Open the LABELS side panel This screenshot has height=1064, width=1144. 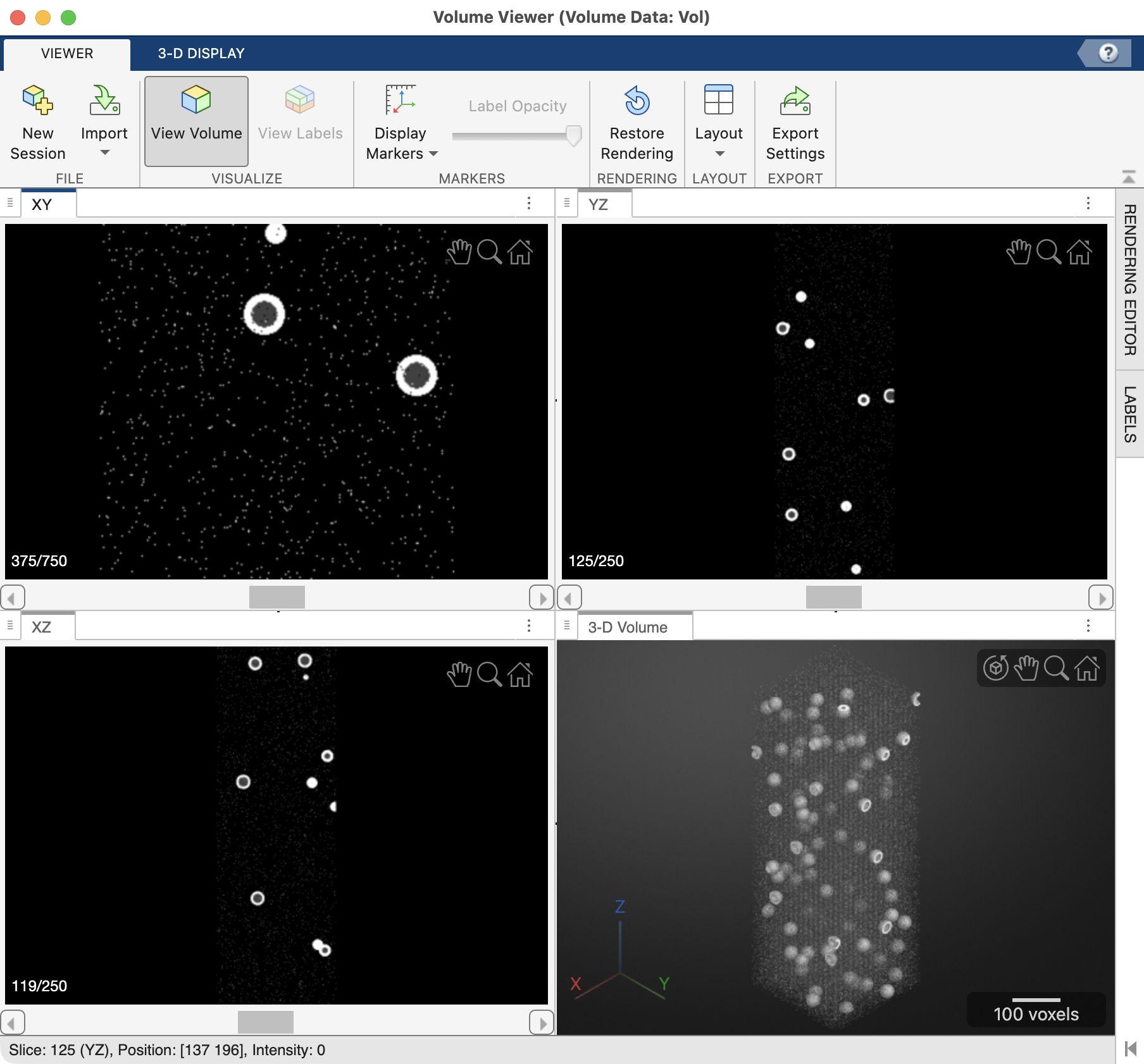pyautogui.click(x=1129, y=414)
